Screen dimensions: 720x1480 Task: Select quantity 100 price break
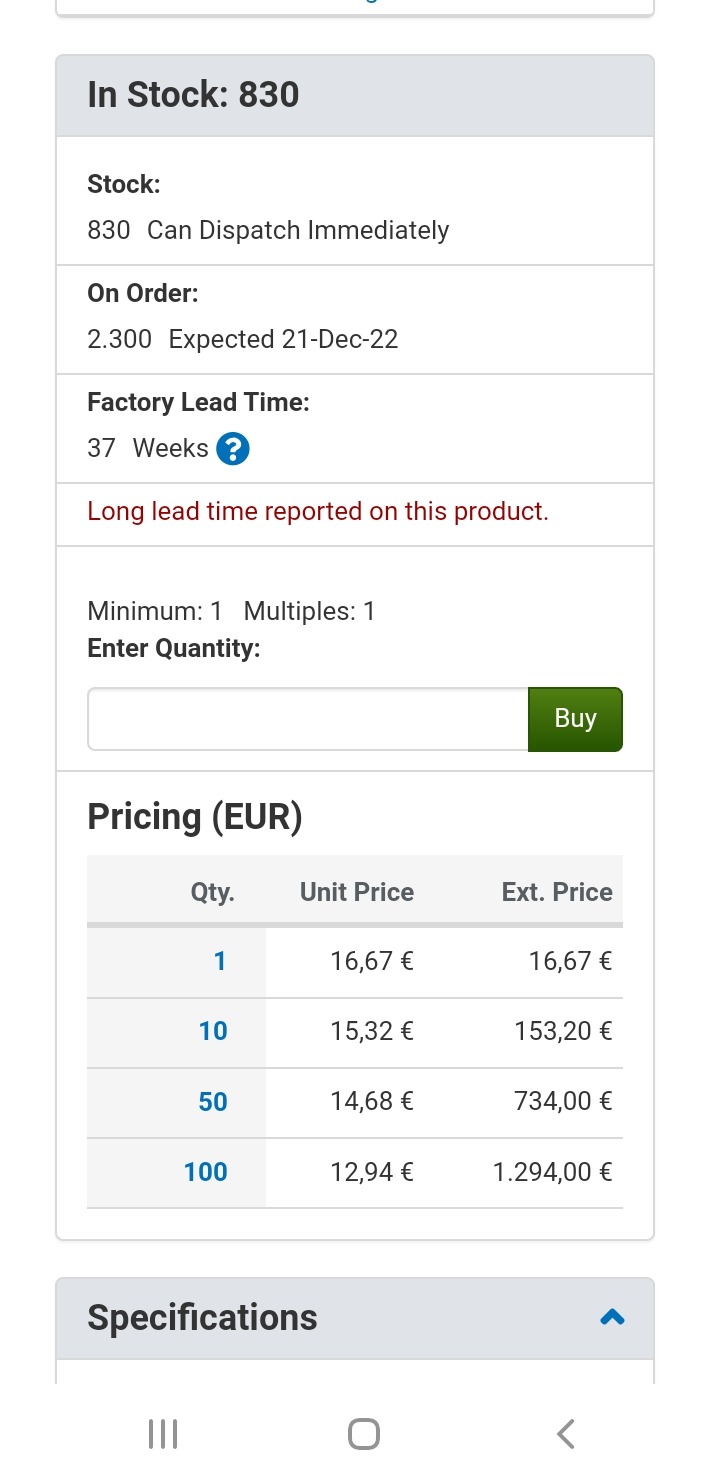(206, 1172)
